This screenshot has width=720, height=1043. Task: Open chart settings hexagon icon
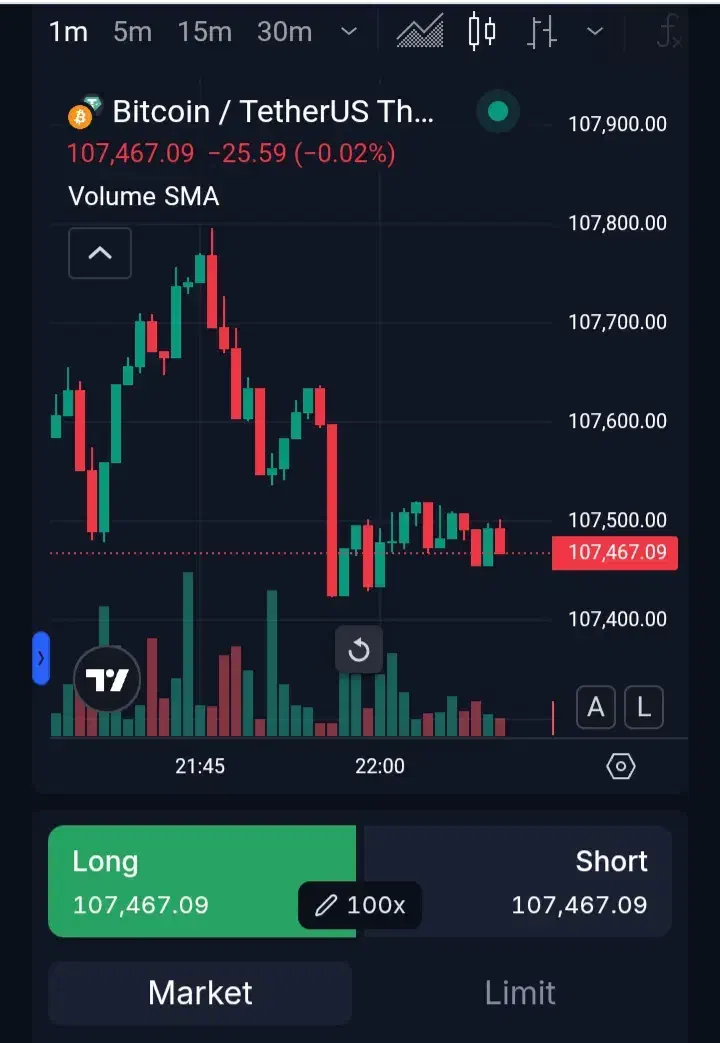click(621, 766)
